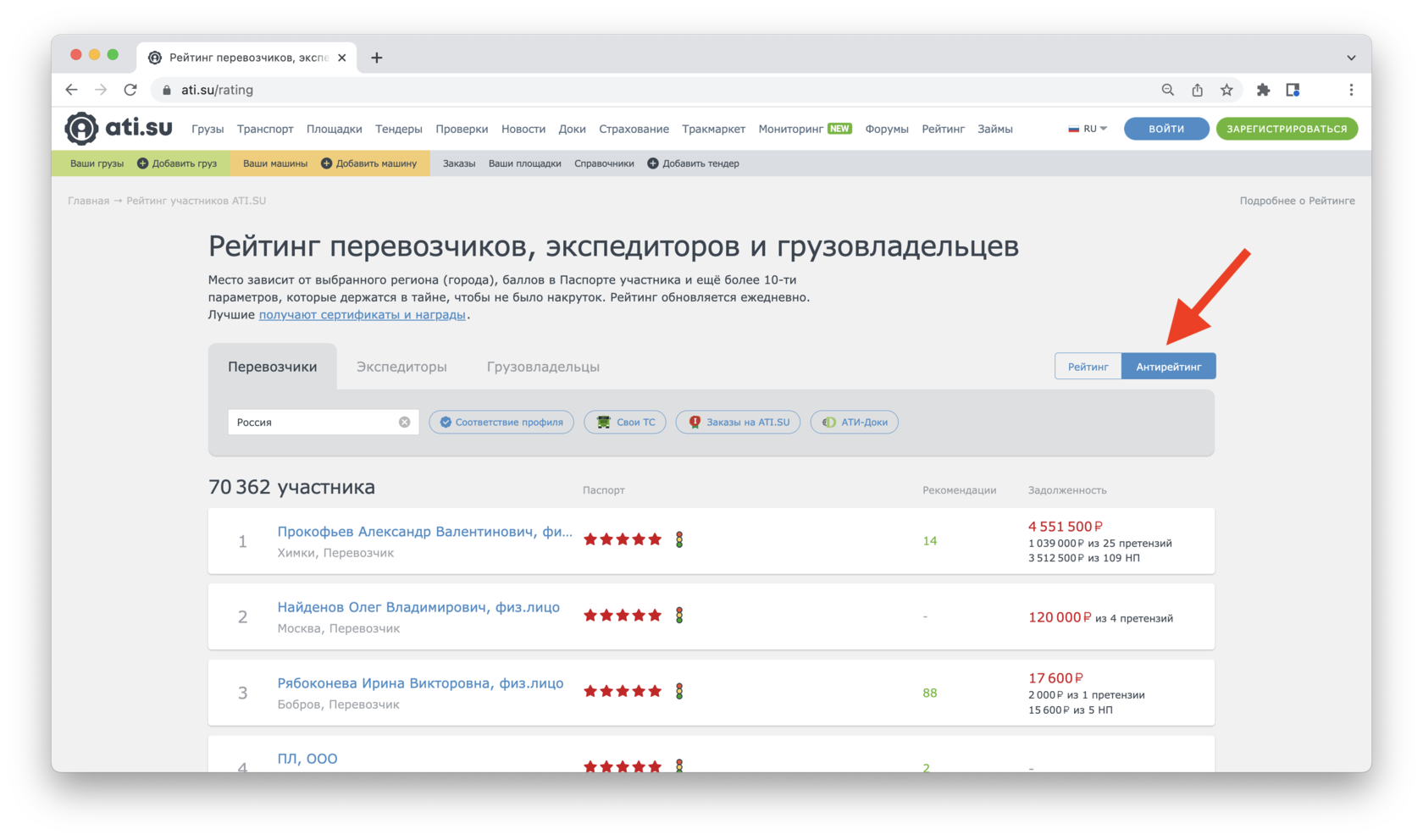Reload the page
The image size is (1423, 840).
(130, 90)
